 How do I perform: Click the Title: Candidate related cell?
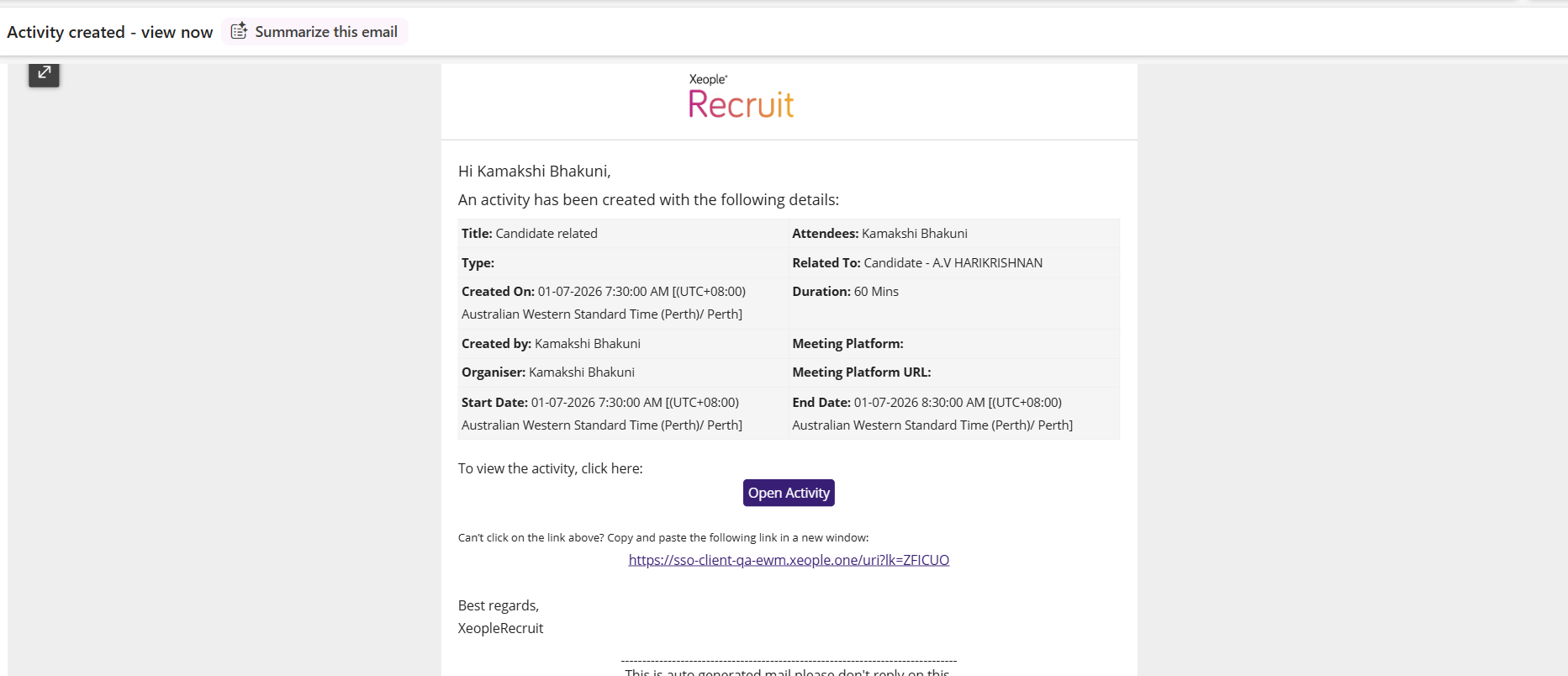point(623,234)
